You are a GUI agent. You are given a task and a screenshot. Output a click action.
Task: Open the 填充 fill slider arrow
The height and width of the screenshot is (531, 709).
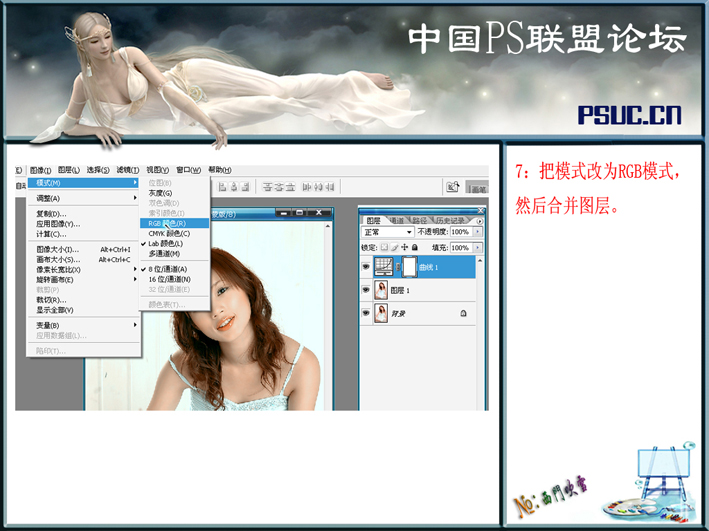pyautogui.click(x=477, y=247)
